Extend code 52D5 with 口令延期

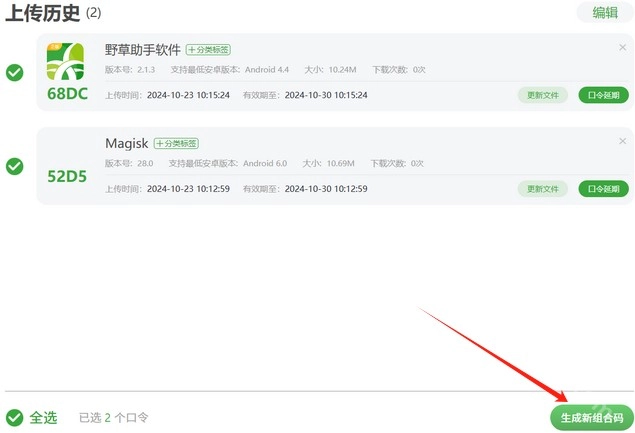[603, 189]
